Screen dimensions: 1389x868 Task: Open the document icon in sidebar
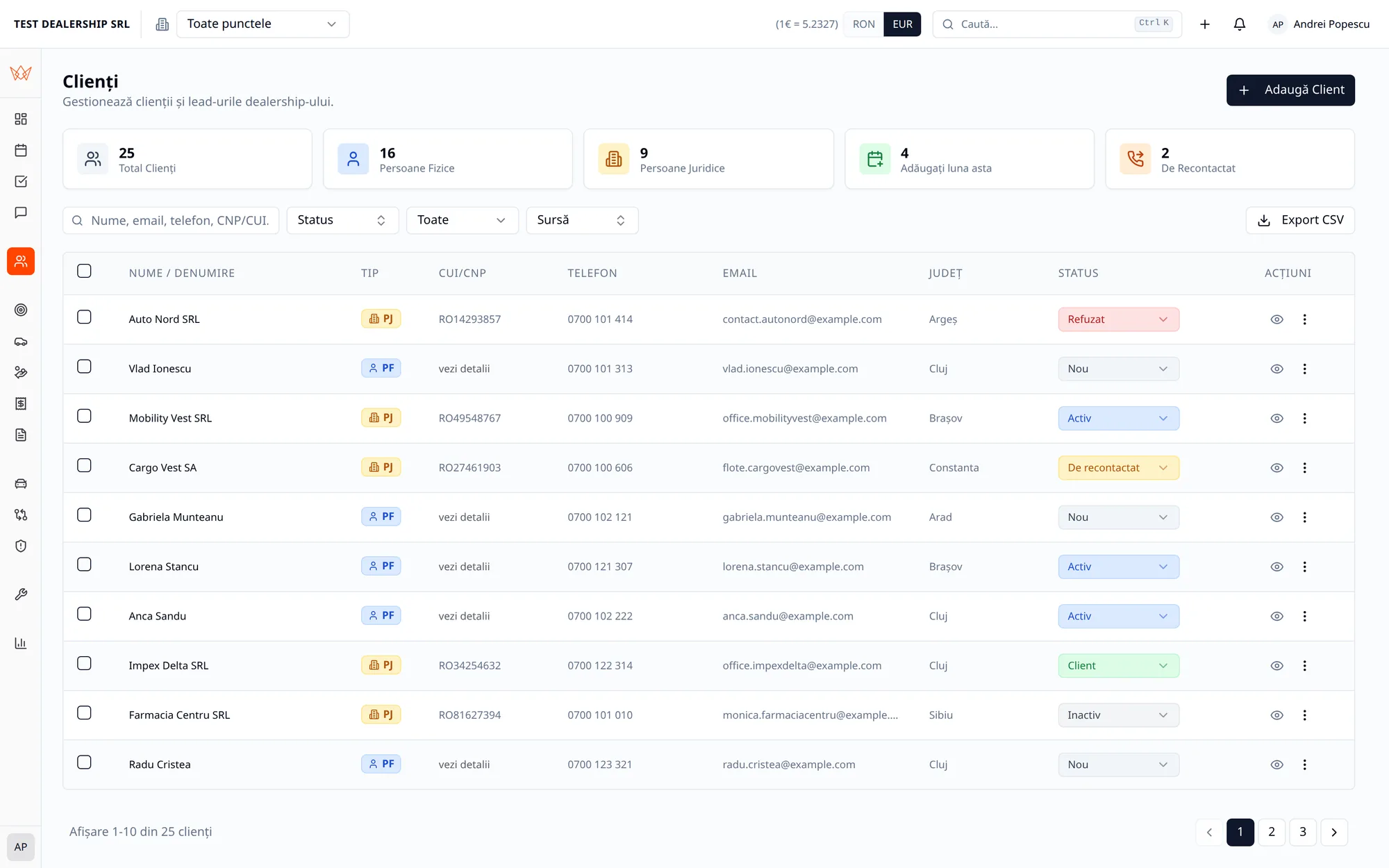coord(21,435)
